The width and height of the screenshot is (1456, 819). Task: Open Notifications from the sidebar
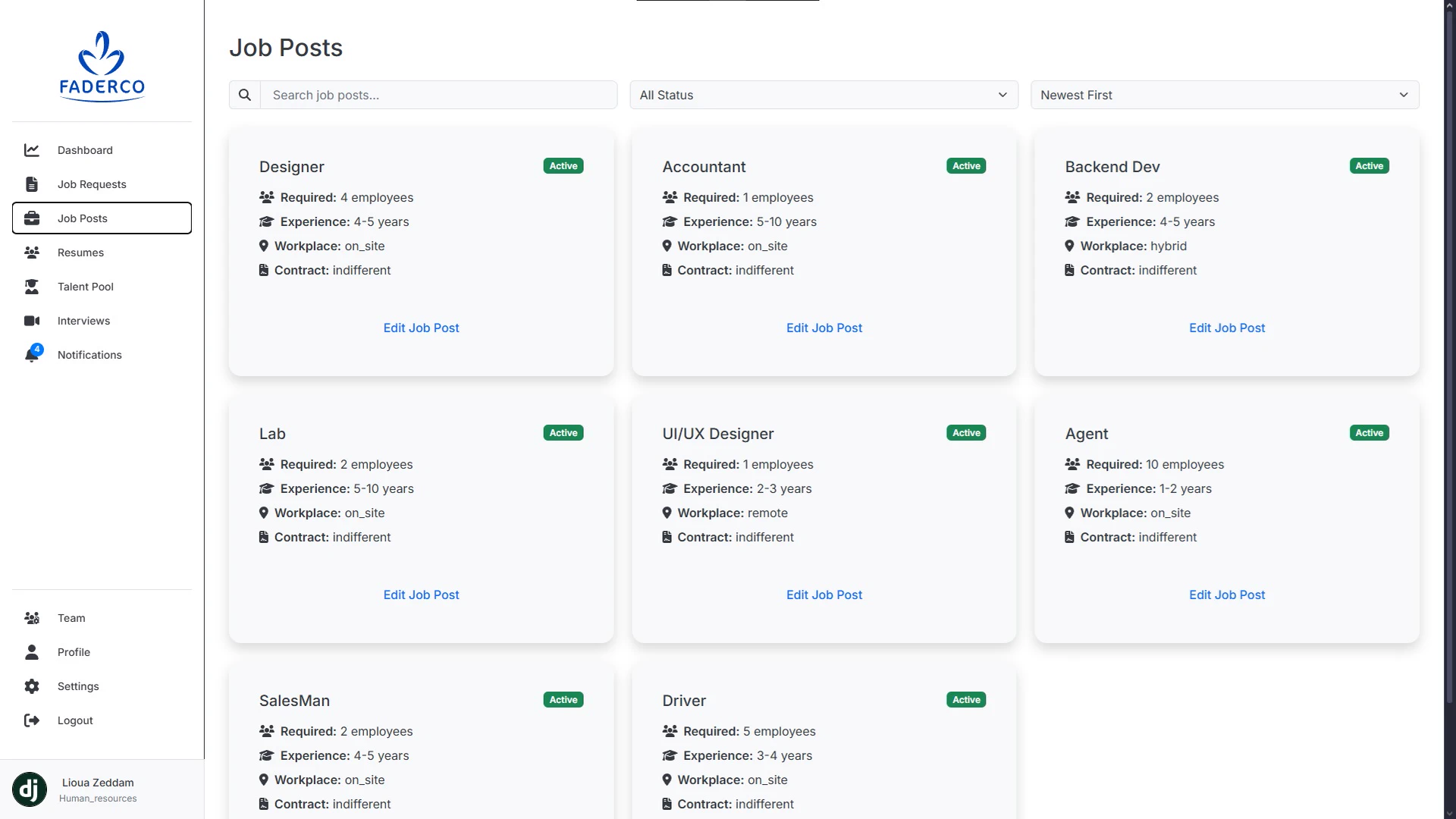click(x=102, y=355)
